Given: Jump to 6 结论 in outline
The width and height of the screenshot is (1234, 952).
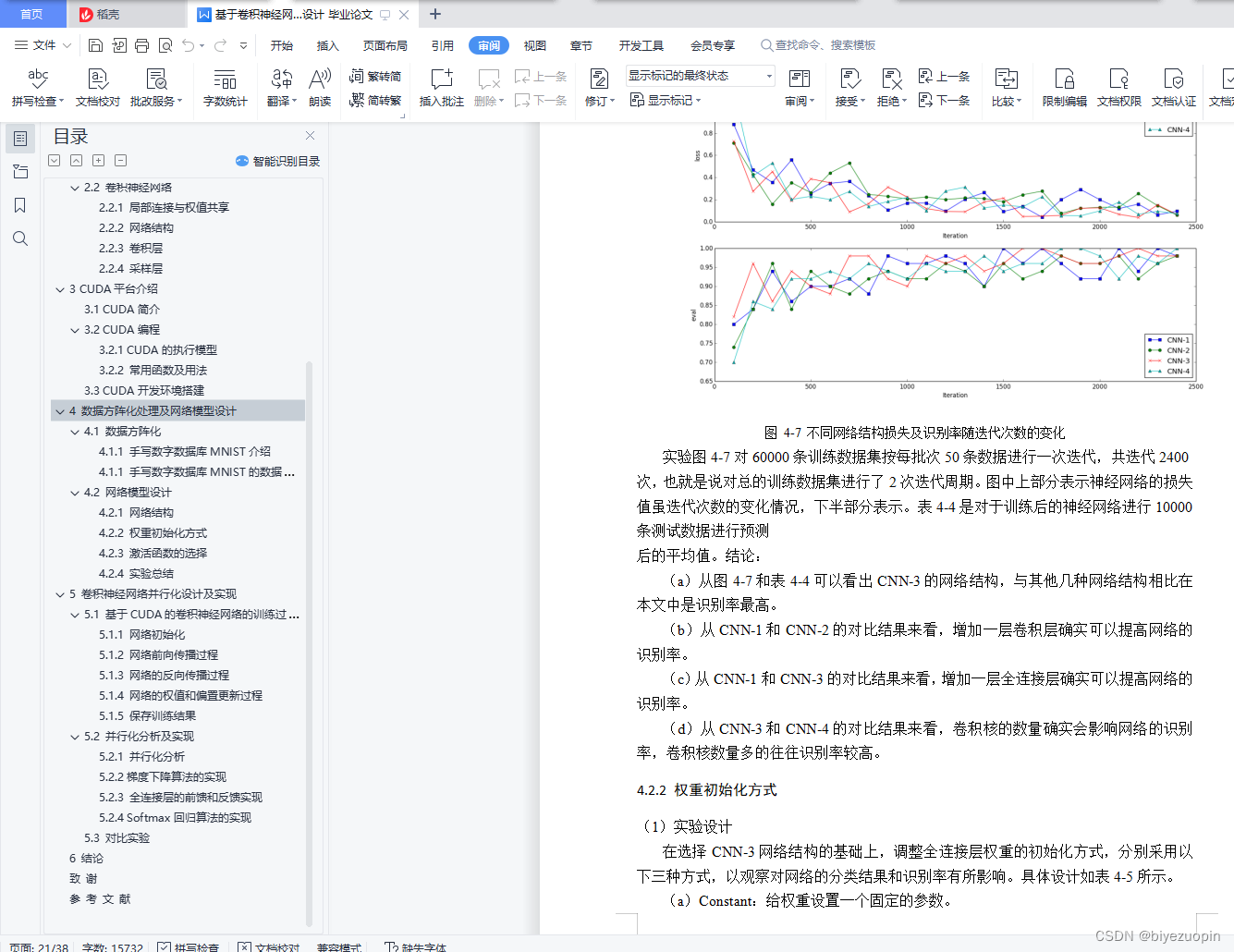Looking at the screenshot, I should pos(86,859).
